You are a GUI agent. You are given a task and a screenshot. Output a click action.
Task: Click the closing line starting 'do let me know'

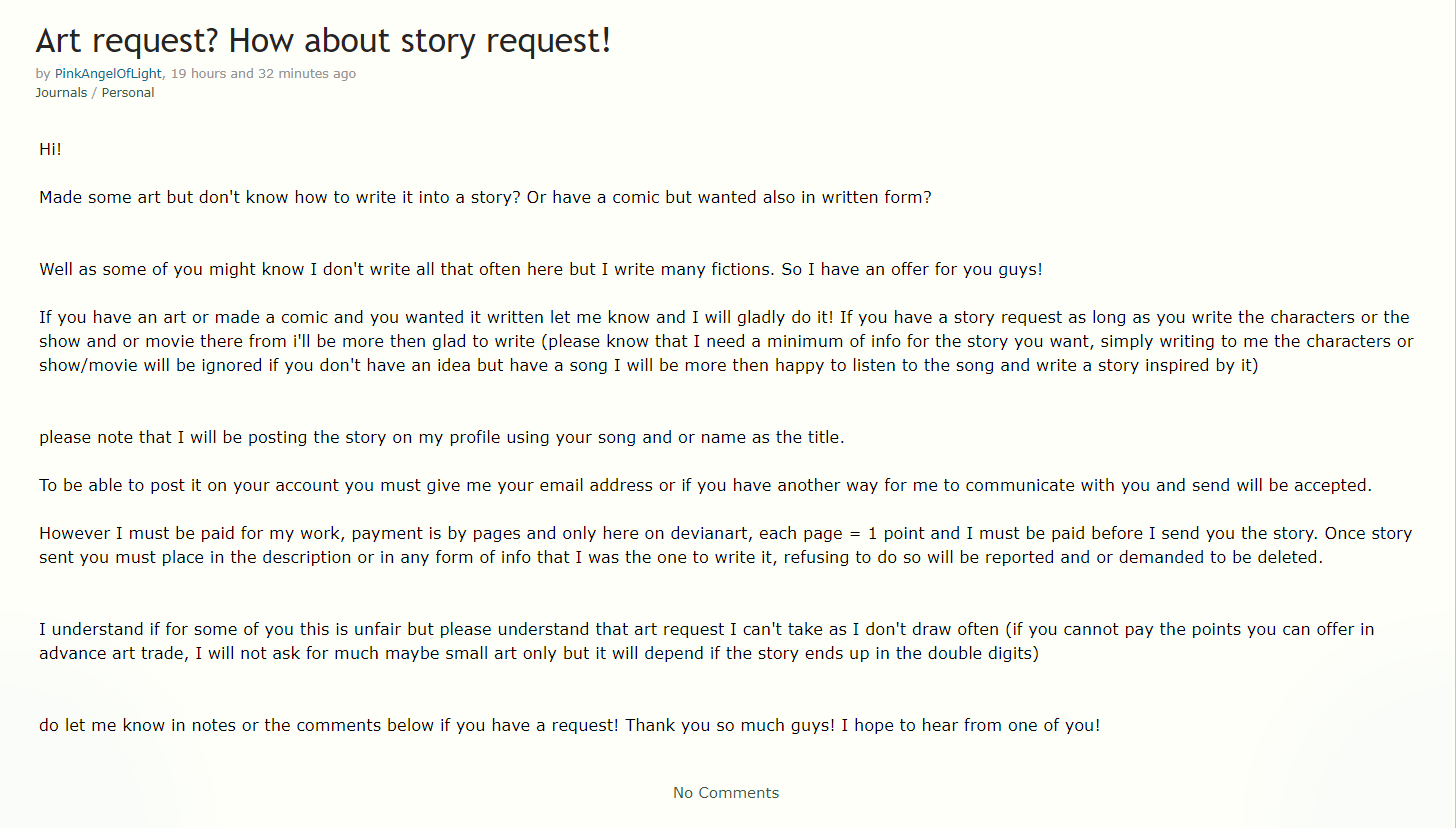point(569,725)
